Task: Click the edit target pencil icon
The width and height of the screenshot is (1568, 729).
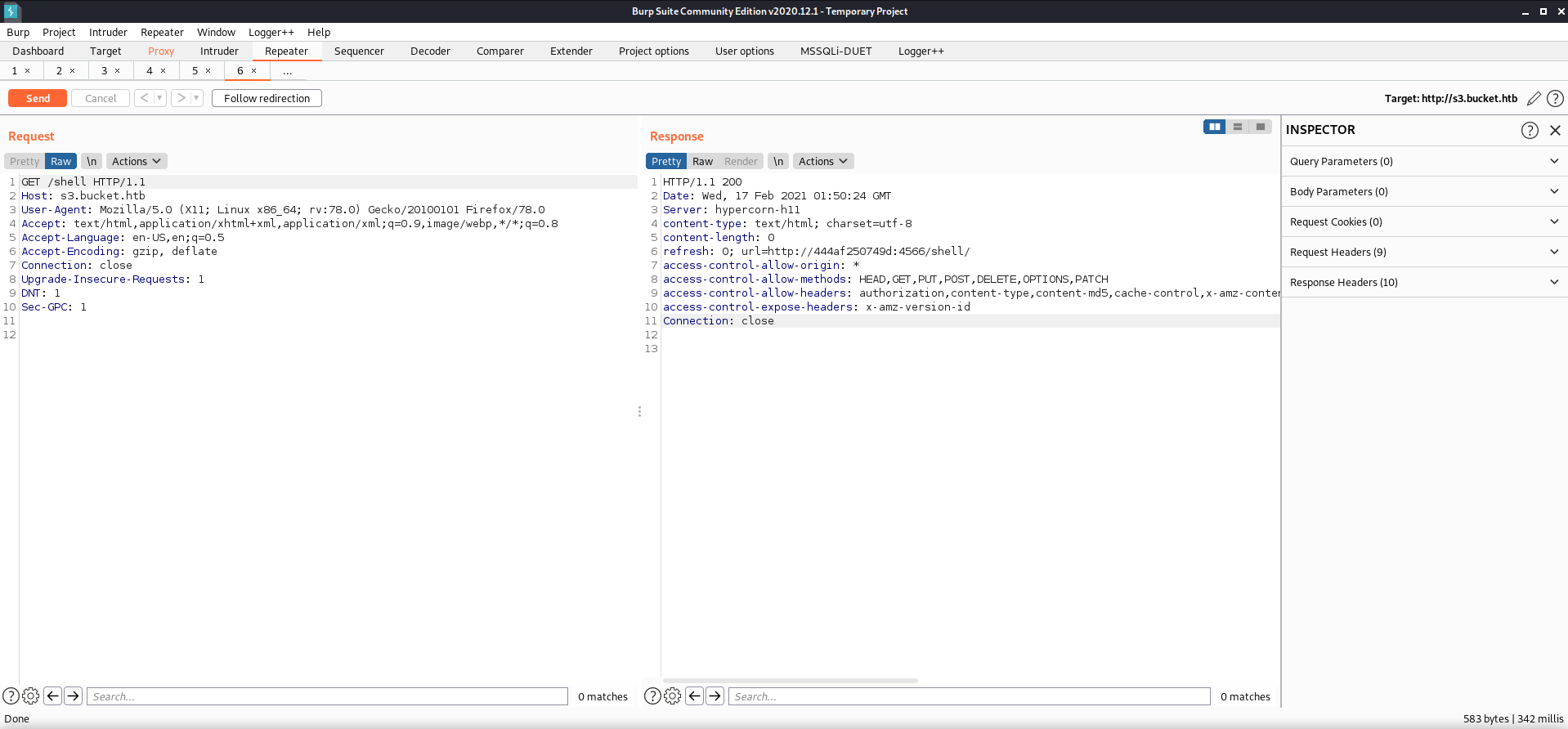Action: [x=1534, y=98]
